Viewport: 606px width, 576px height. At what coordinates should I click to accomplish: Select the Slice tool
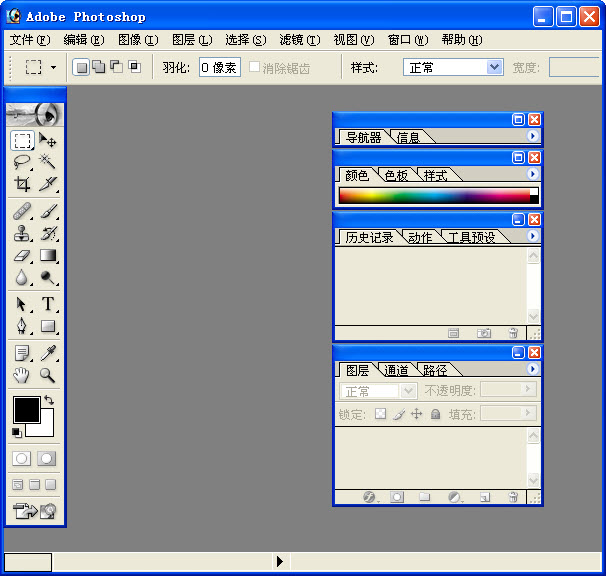coord(48,184)
